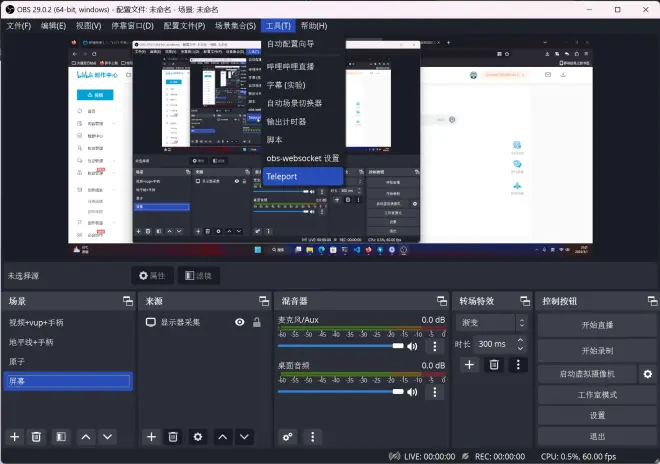The width and height of the screenshot is (660, 464).
Task: Open obs-websocket 设置 menu entry
Action: 303,158
